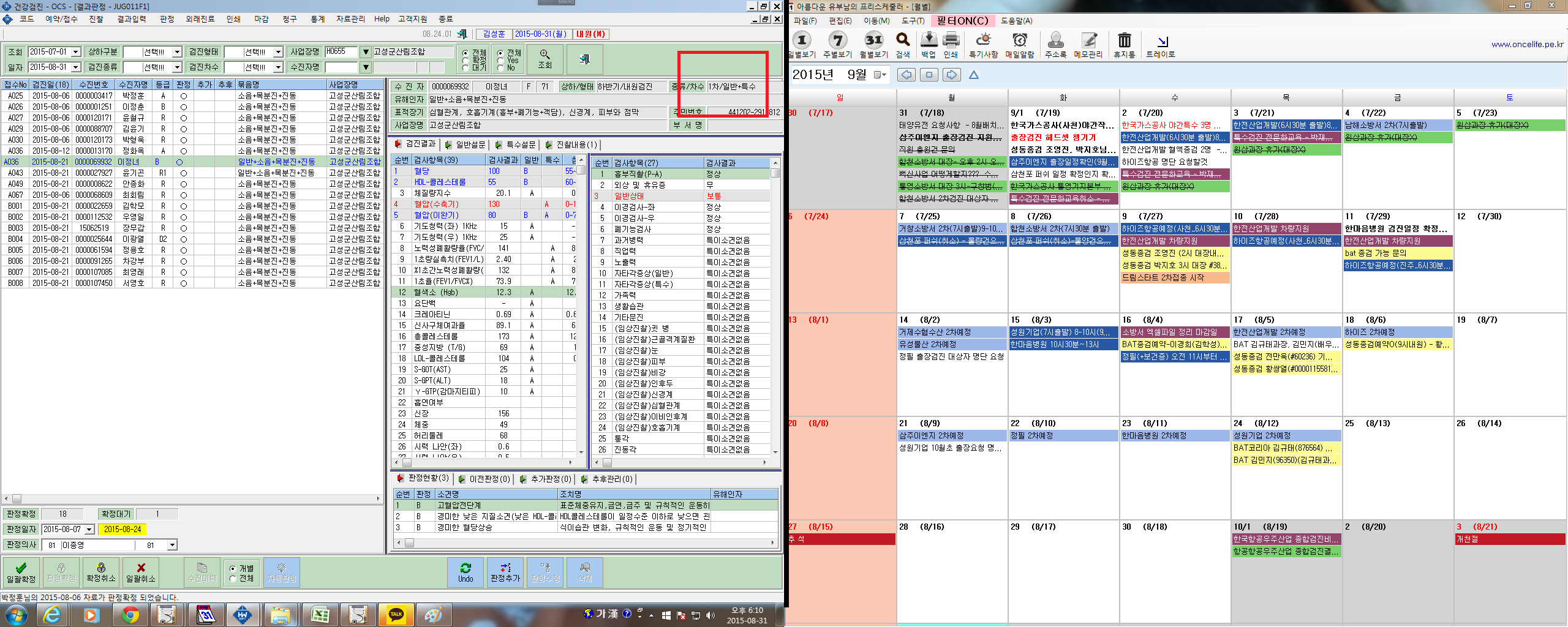
Task: Switch to the 특수설문 tab
Action: (x=515, y=145)
